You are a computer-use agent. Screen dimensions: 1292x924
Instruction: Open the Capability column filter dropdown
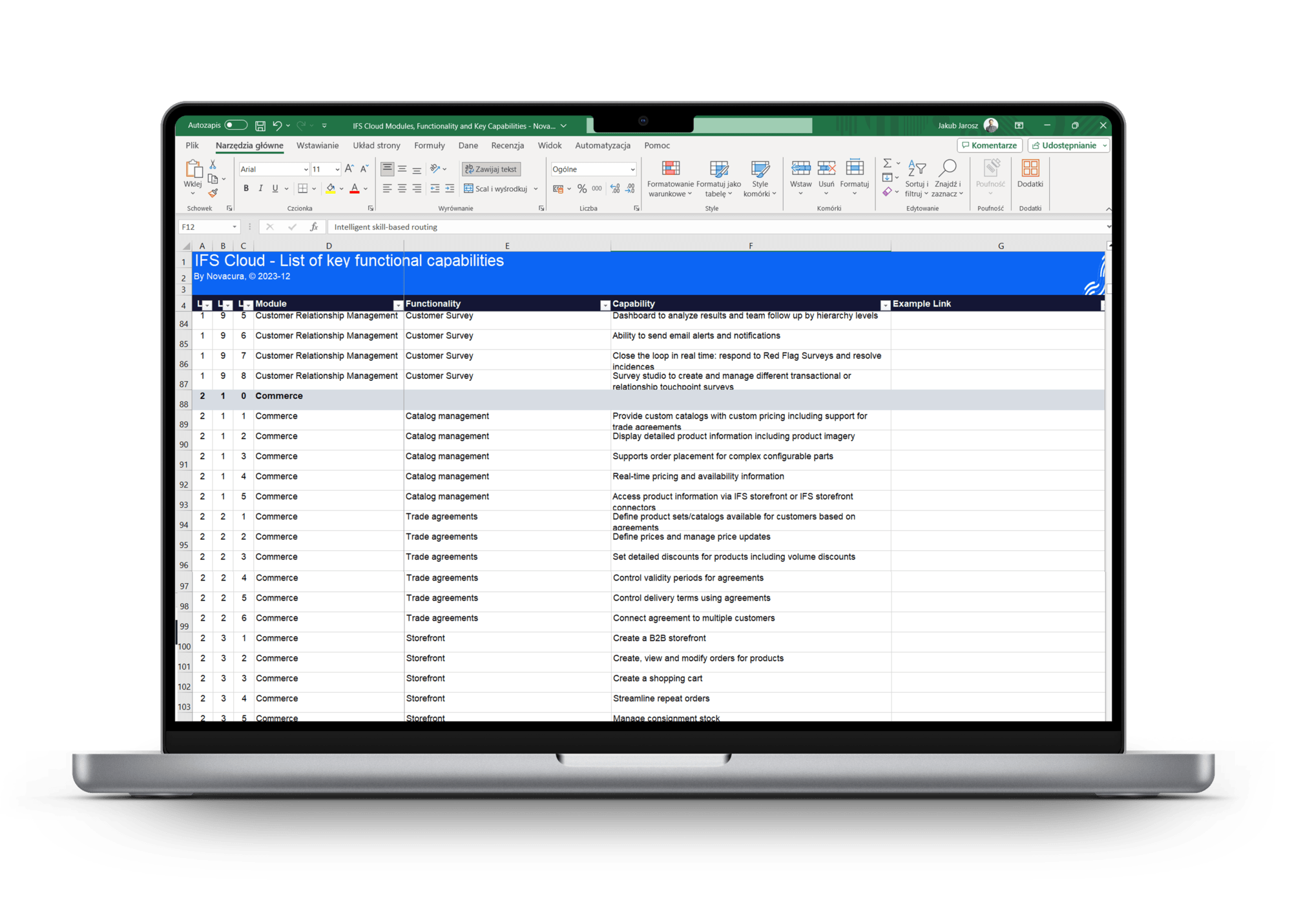[886, 305]
